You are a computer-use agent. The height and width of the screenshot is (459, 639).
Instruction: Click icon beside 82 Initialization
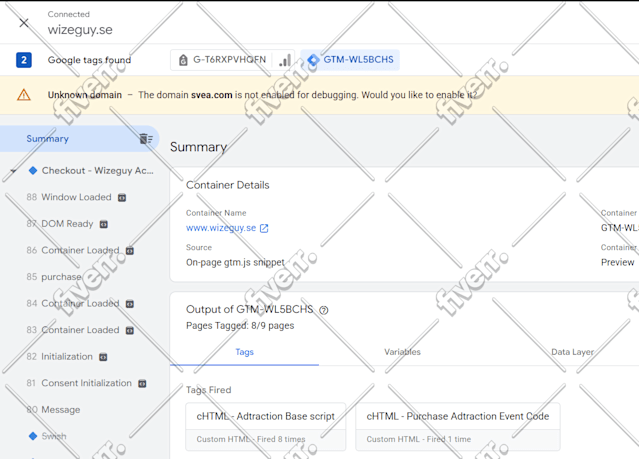click(104, 357)
